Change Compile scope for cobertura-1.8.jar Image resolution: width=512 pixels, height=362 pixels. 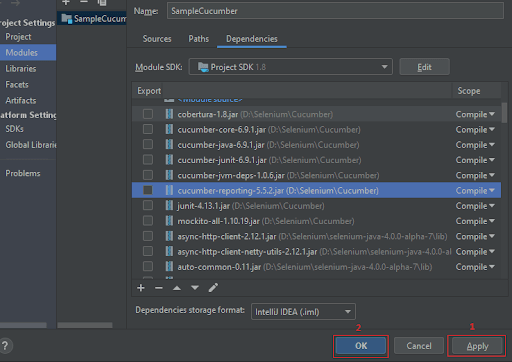pos(475,114)
